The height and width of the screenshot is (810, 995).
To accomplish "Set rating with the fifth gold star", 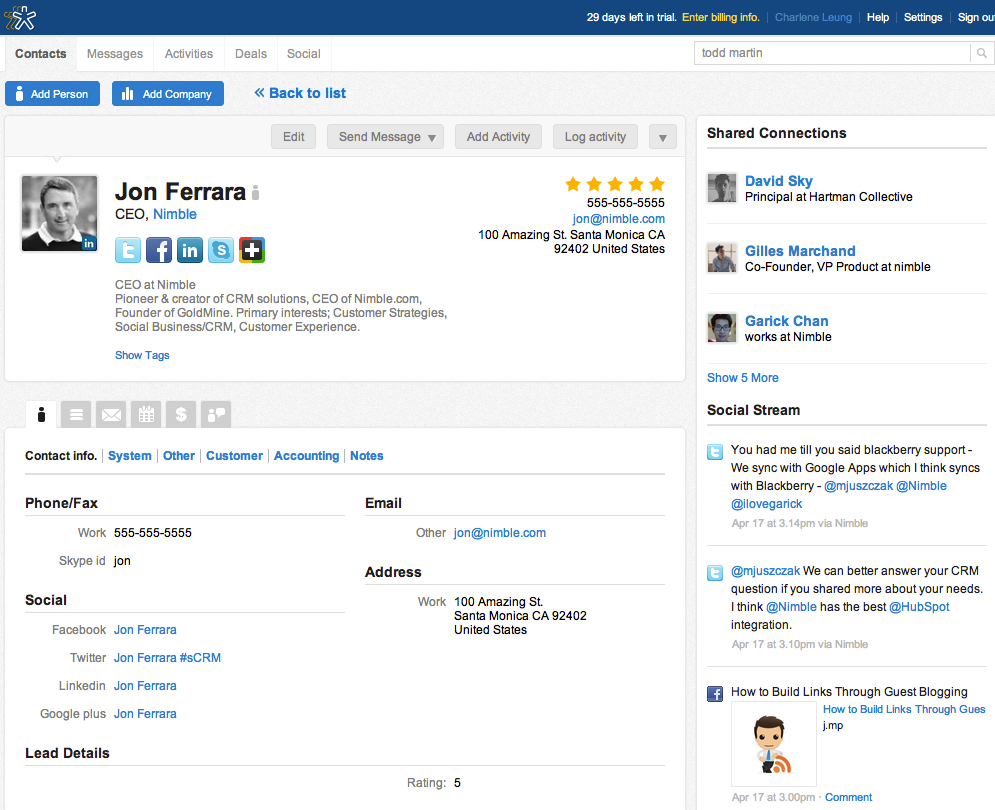I will pos(657,184).
